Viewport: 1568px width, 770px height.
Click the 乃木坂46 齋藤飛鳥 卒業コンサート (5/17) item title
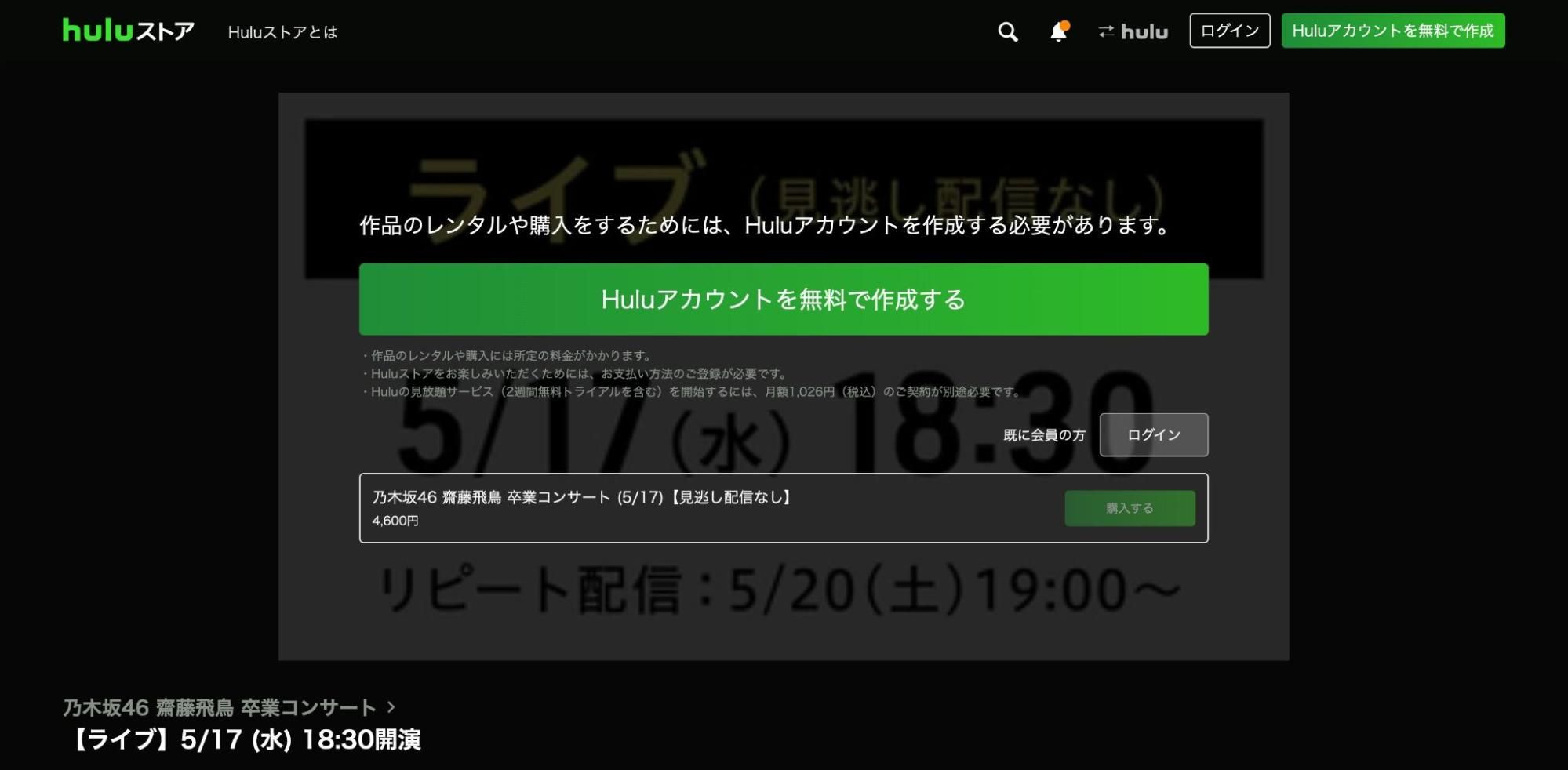(583, 497)
